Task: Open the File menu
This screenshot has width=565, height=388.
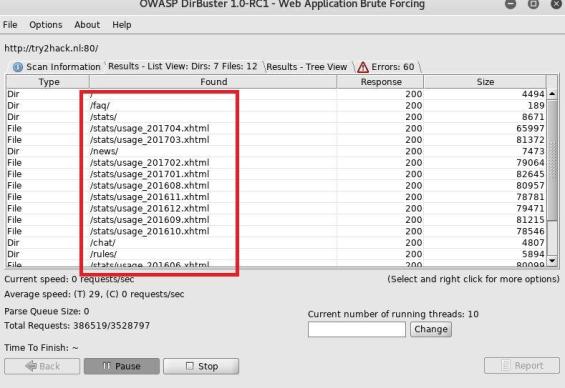Action: [x=10, y=25]
